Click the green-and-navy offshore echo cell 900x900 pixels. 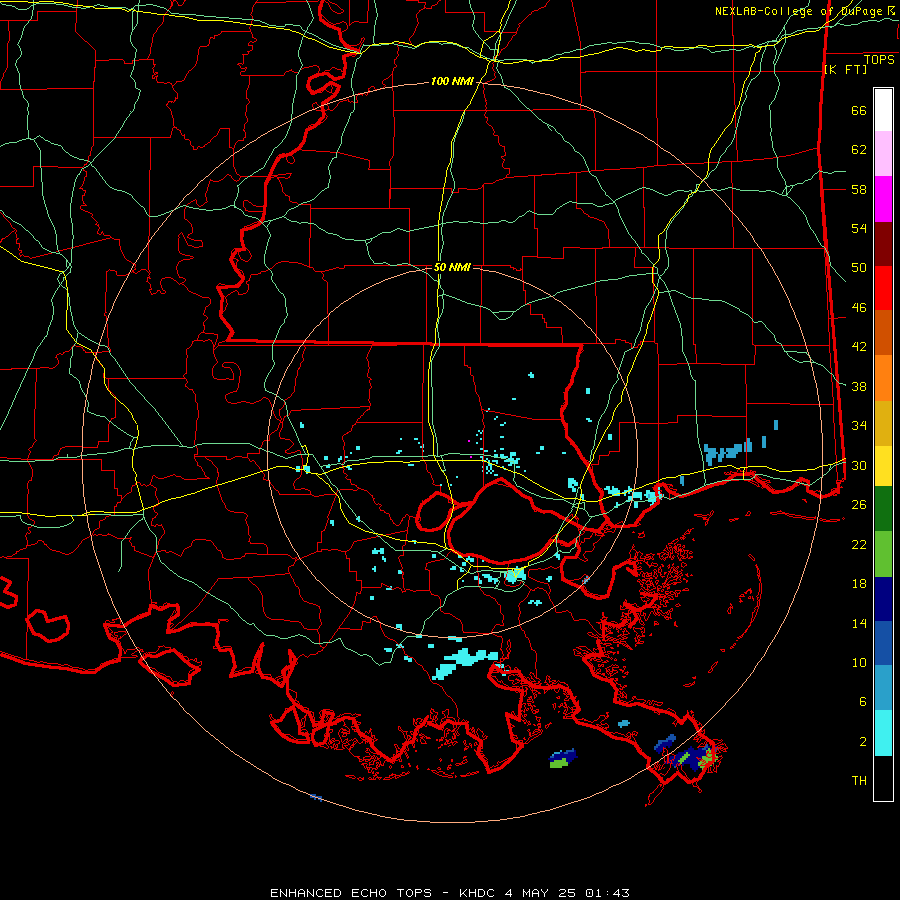[562, 758]
